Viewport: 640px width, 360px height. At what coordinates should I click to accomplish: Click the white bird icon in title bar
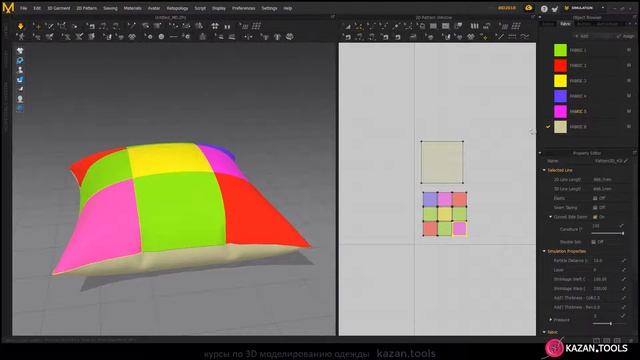click(x=555, y=9)
